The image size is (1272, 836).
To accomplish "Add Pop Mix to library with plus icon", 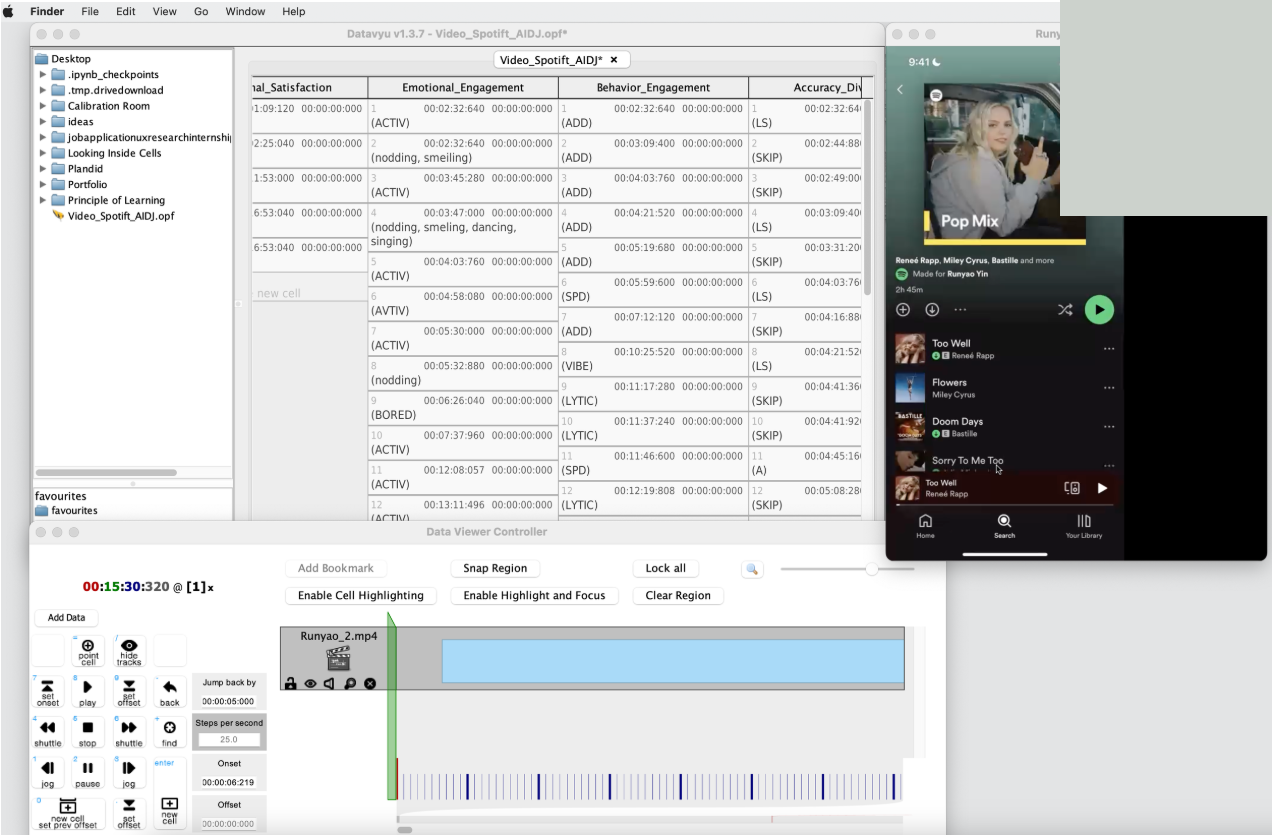I will pos(903,310).
